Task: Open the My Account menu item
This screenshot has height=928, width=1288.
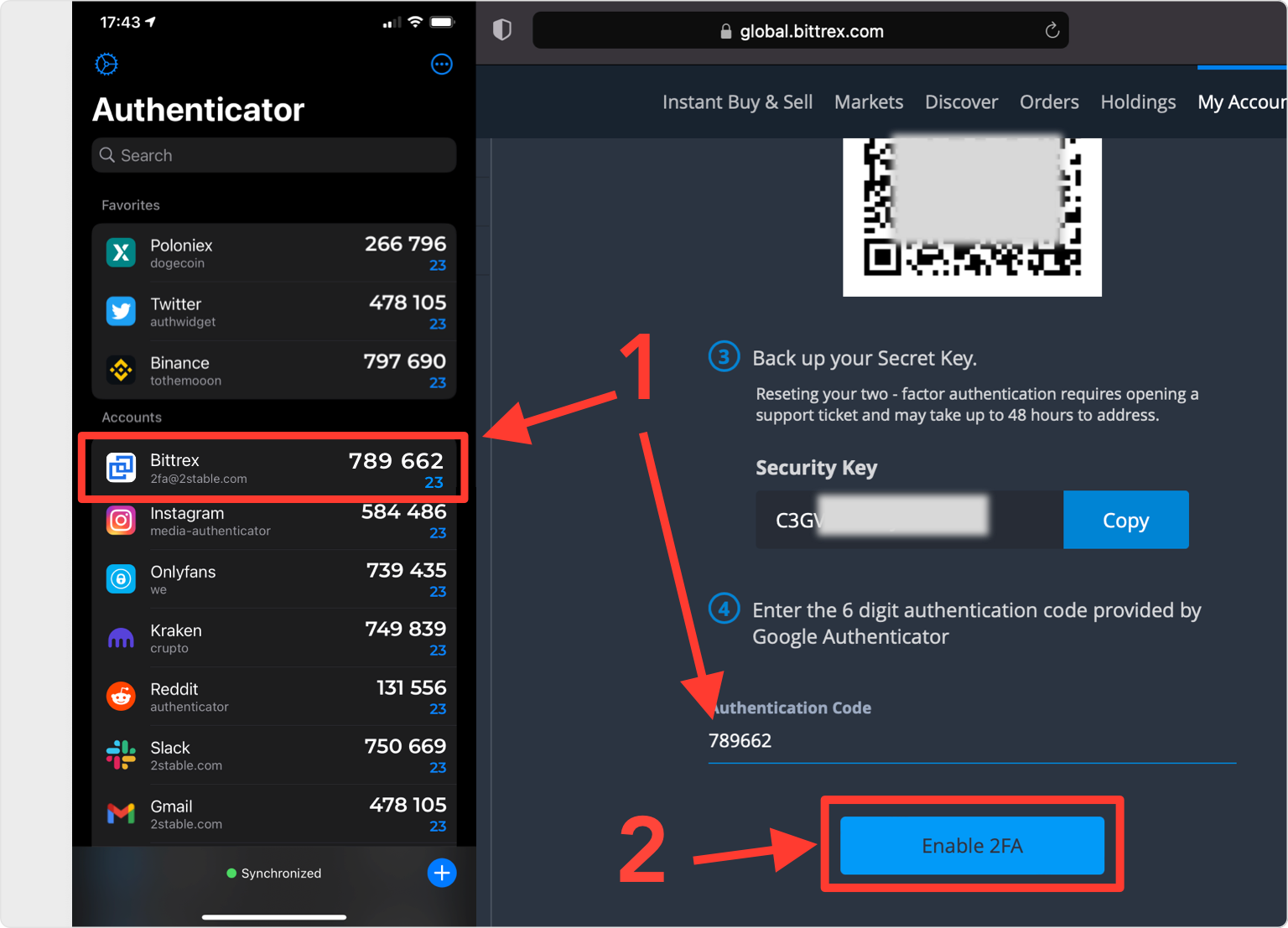Action: click(x=1242, y=102)
